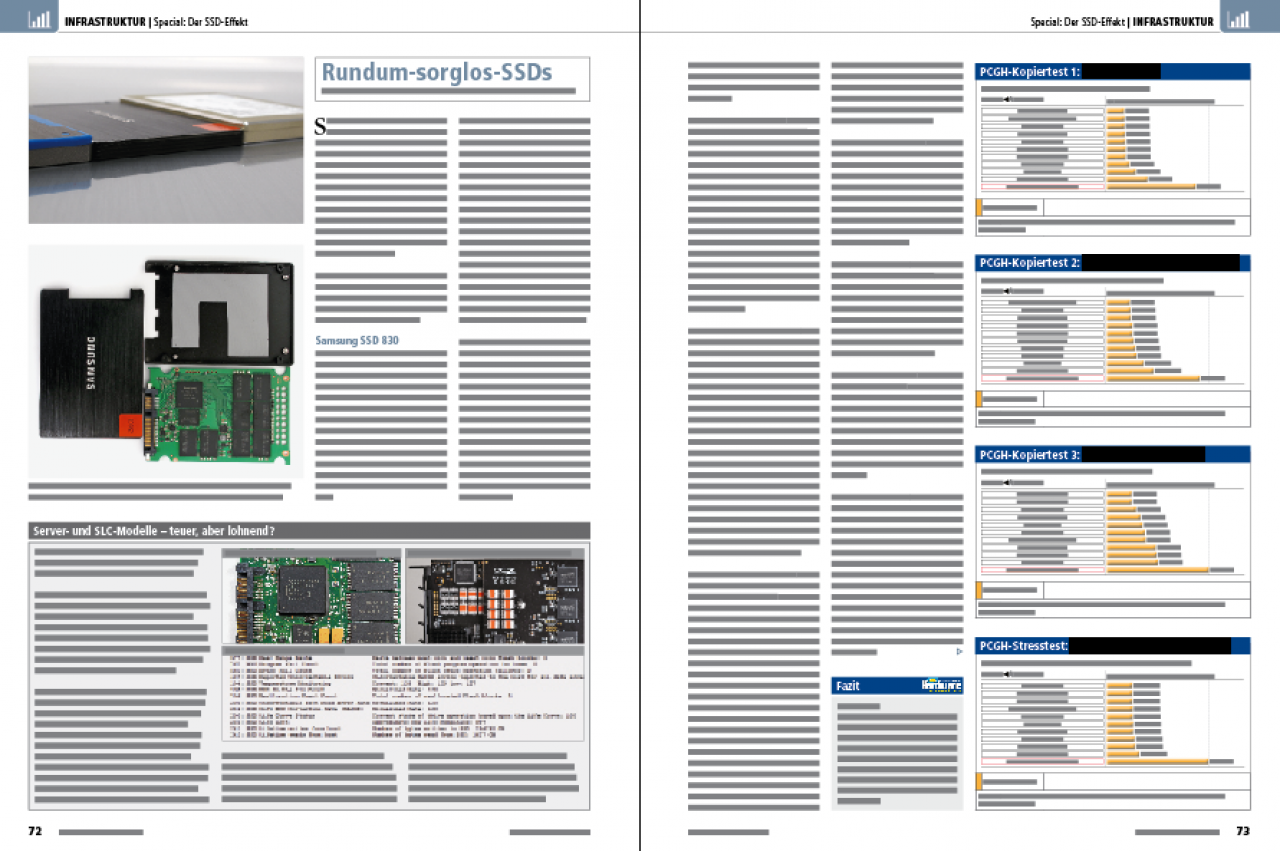The height and width of the screenshot is (851, 1280).
Task: Select 'Special: Der SSD-Effekt' on the left page header
Action: click(201, 21)
